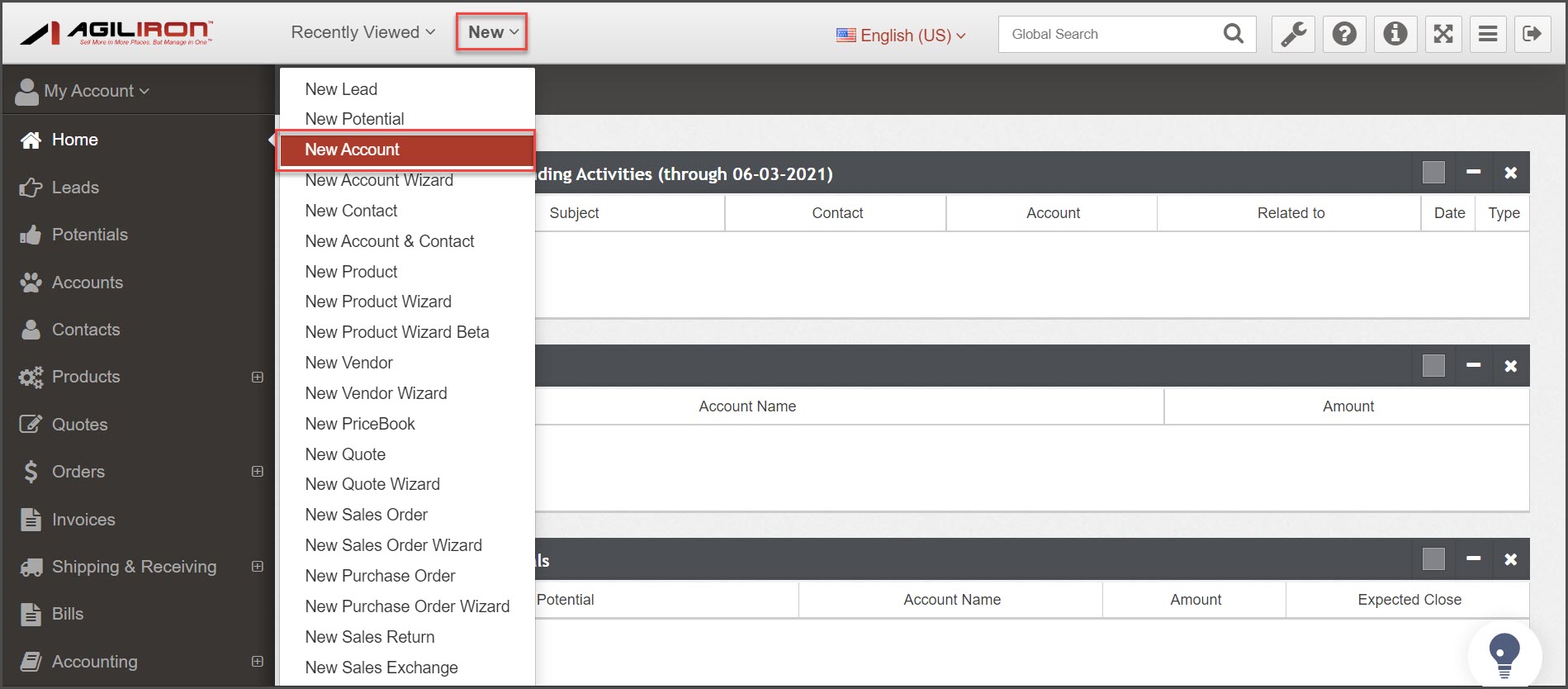Viewport: 1568px width, 689px height.
Task: Click the gray square on the Pending Activities panel
Action: point(1434,173)
